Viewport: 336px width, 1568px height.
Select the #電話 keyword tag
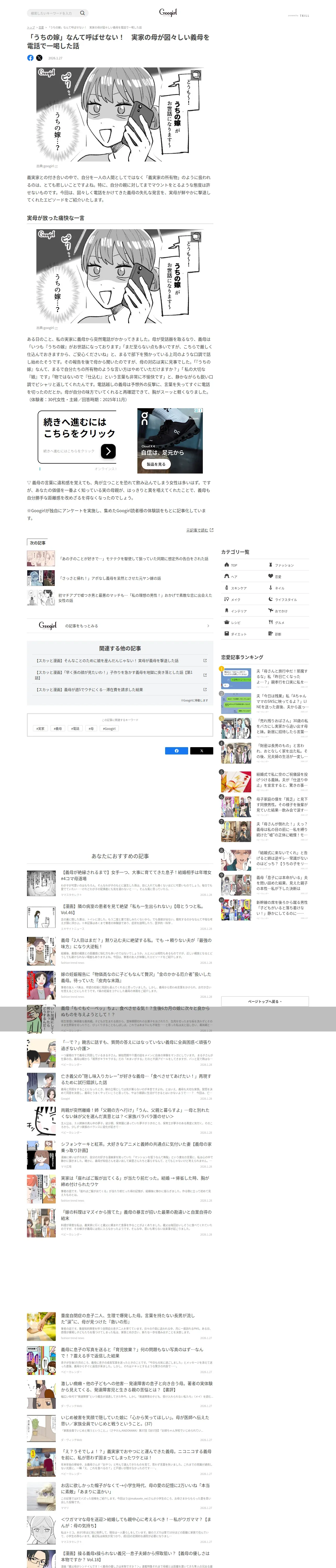coord(75,729)
